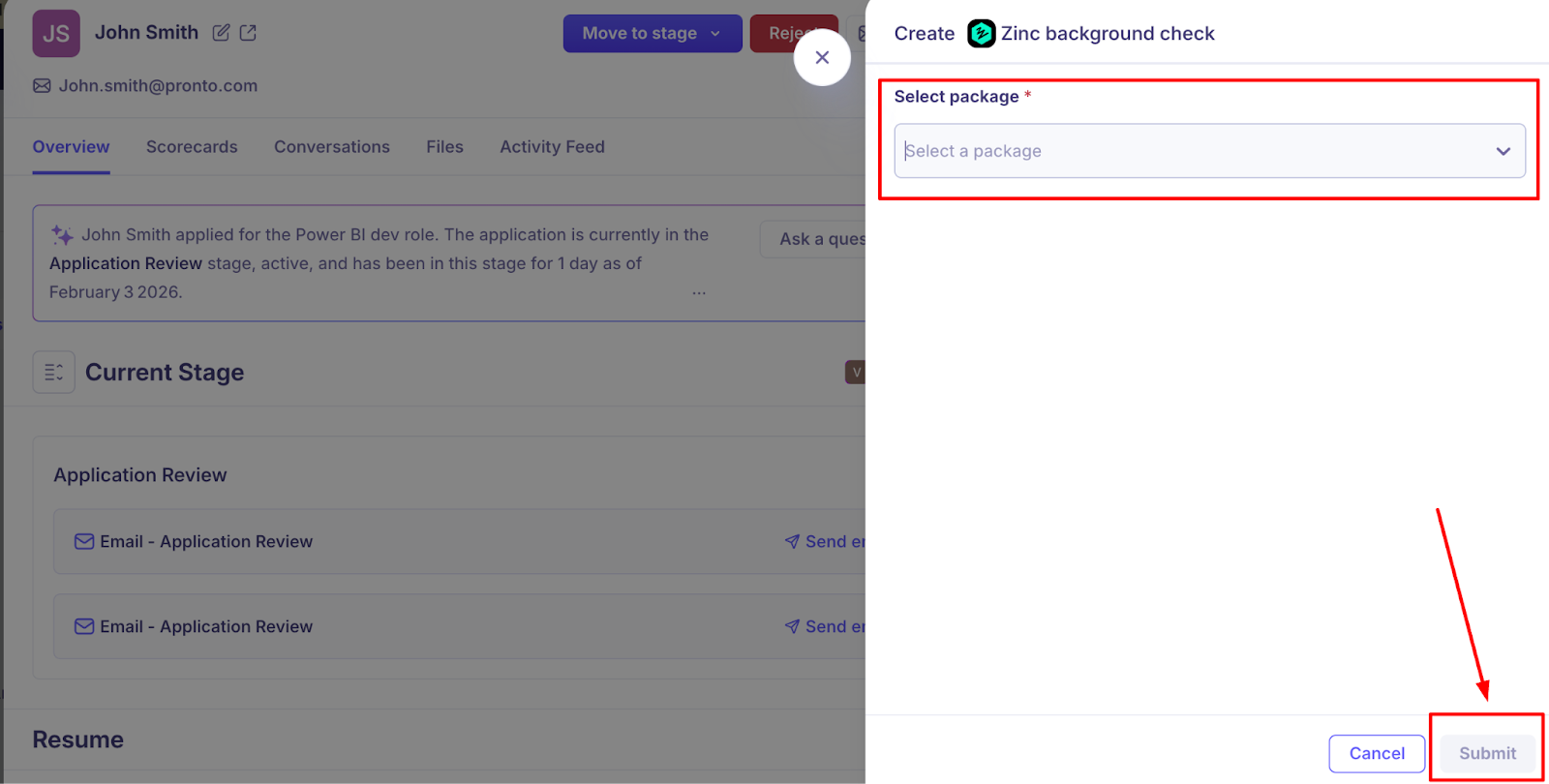Screen dimensions: 1549x784
Task: Click the AI sparkle icon in summary box
Action: pos(62,235)
